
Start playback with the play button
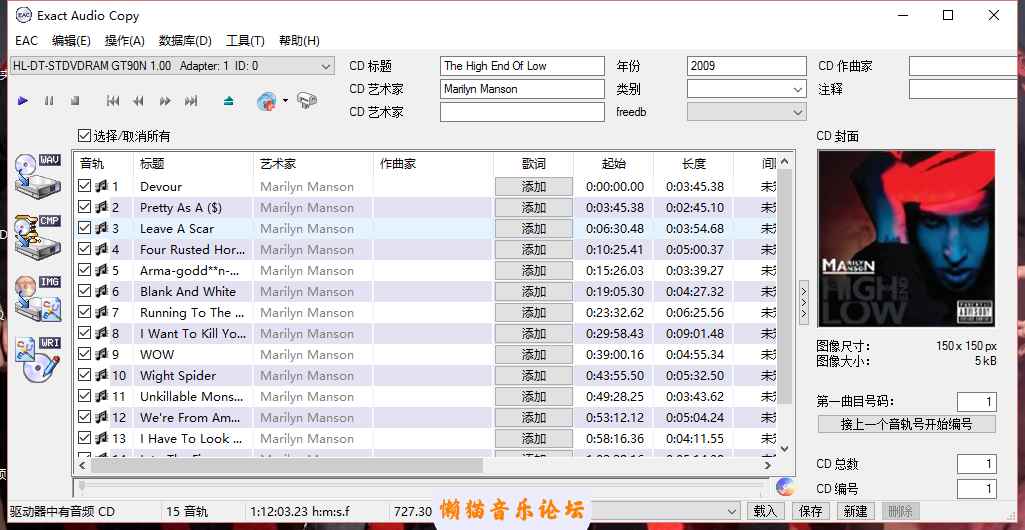23,101
